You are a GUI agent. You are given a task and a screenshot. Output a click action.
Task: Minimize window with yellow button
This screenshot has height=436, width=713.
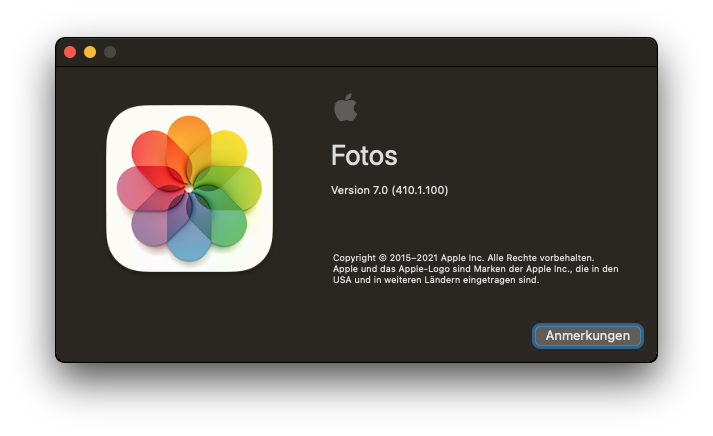coord(90,52)
